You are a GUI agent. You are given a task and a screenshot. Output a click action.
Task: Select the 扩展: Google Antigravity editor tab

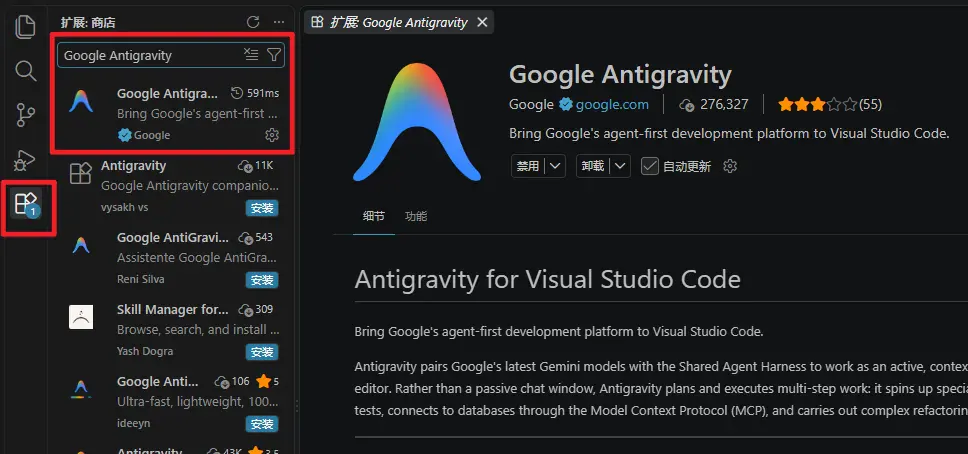399,22
